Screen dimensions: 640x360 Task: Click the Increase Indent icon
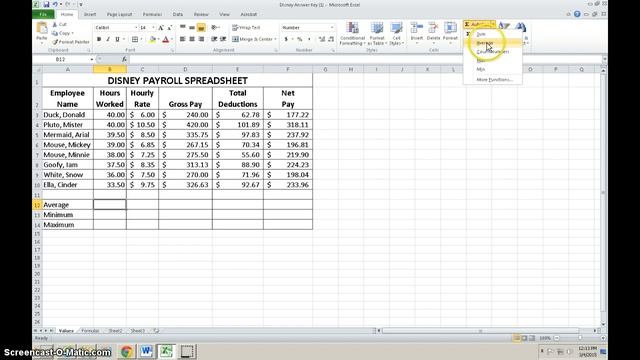223,39
